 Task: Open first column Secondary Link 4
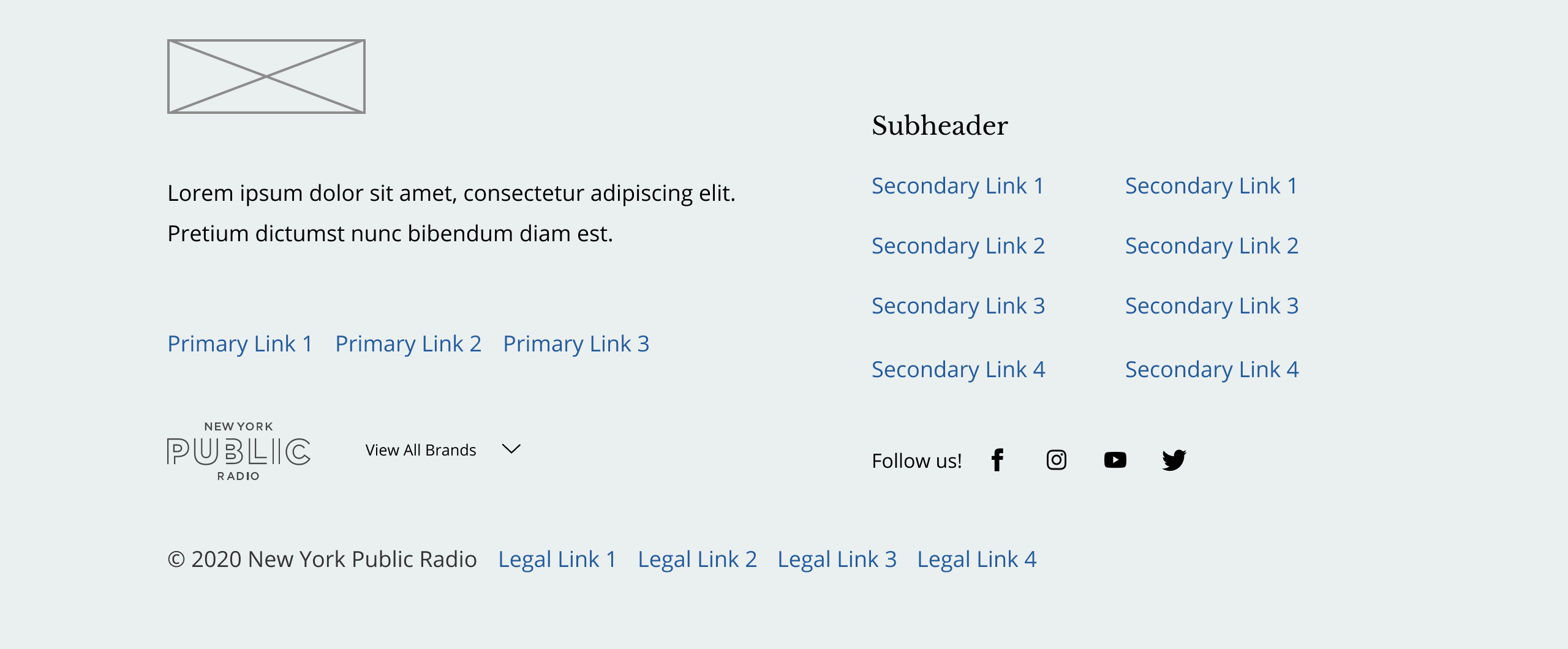958,370
